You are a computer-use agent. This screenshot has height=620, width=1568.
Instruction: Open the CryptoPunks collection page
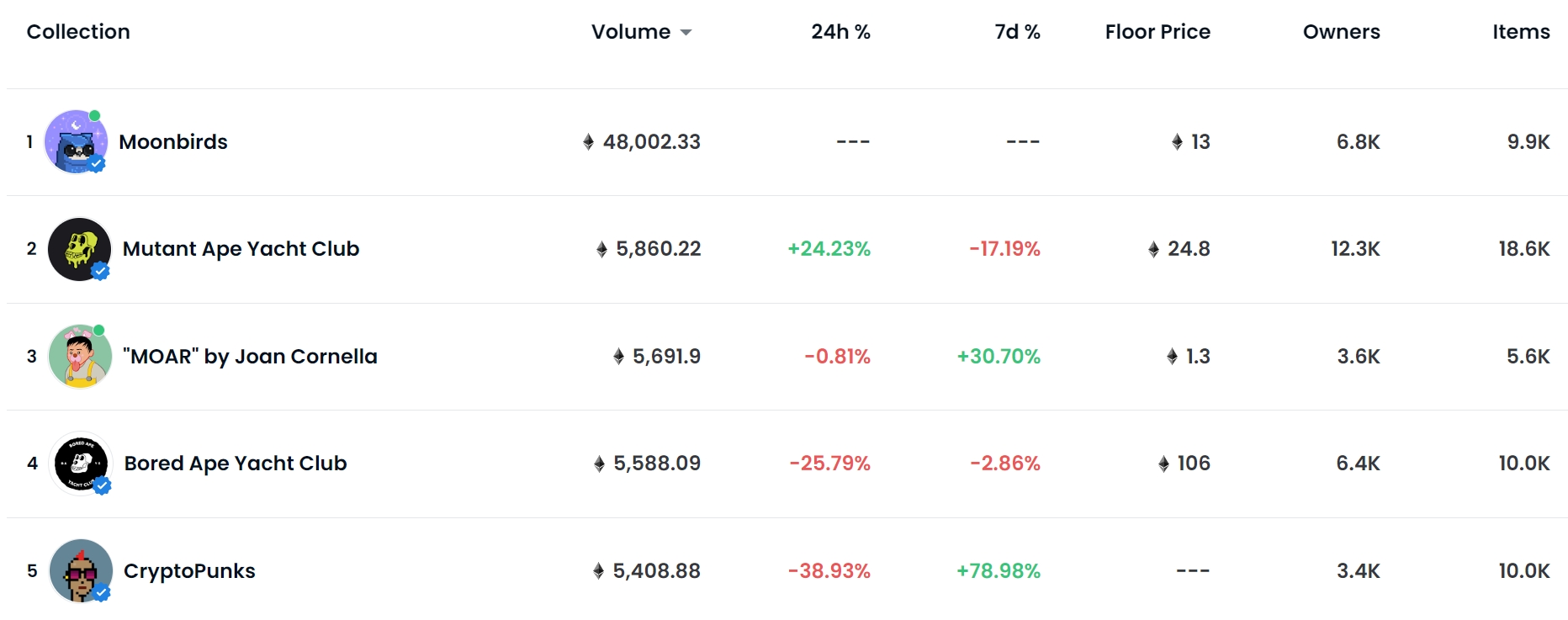pyautogui.click(x=189, y=570)
